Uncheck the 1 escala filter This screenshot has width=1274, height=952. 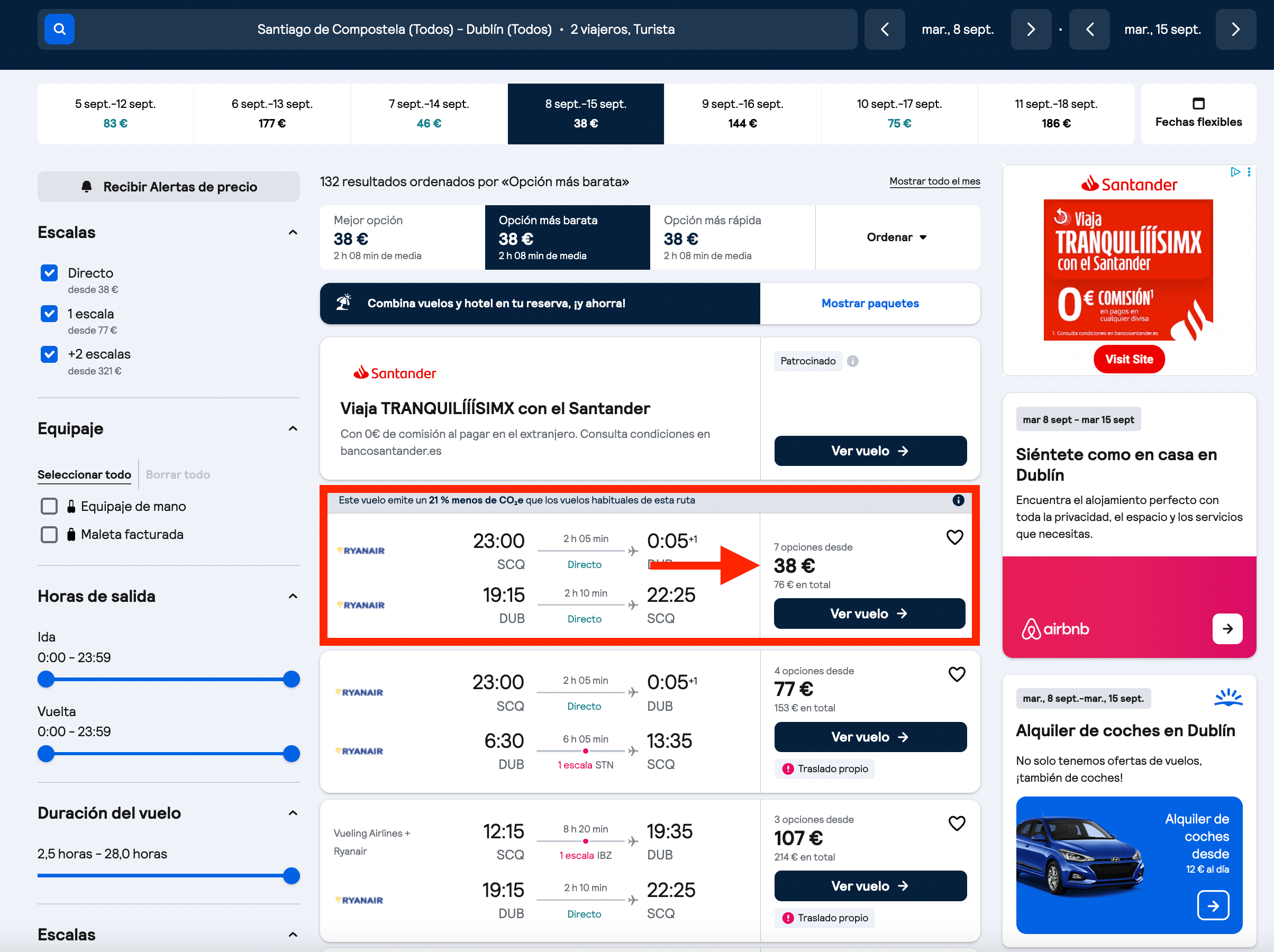point(50,314)
